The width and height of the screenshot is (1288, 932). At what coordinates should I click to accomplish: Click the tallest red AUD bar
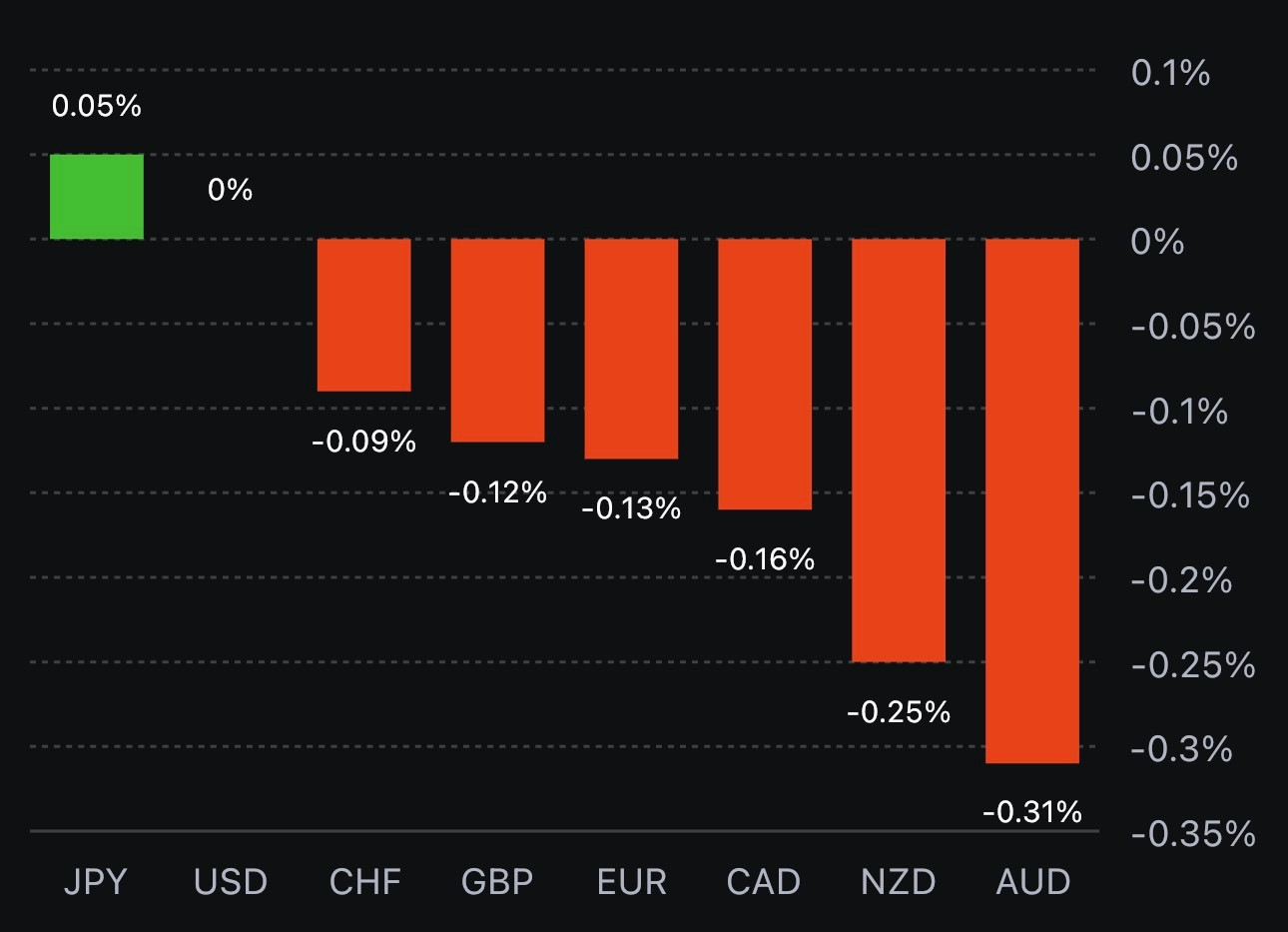click(1032, 500)
